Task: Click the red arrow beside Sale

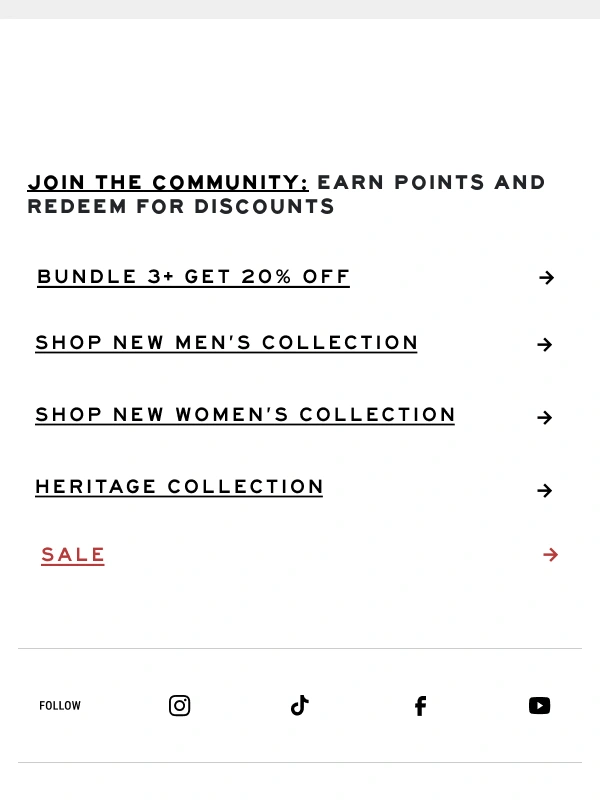Action: (551, 554)
